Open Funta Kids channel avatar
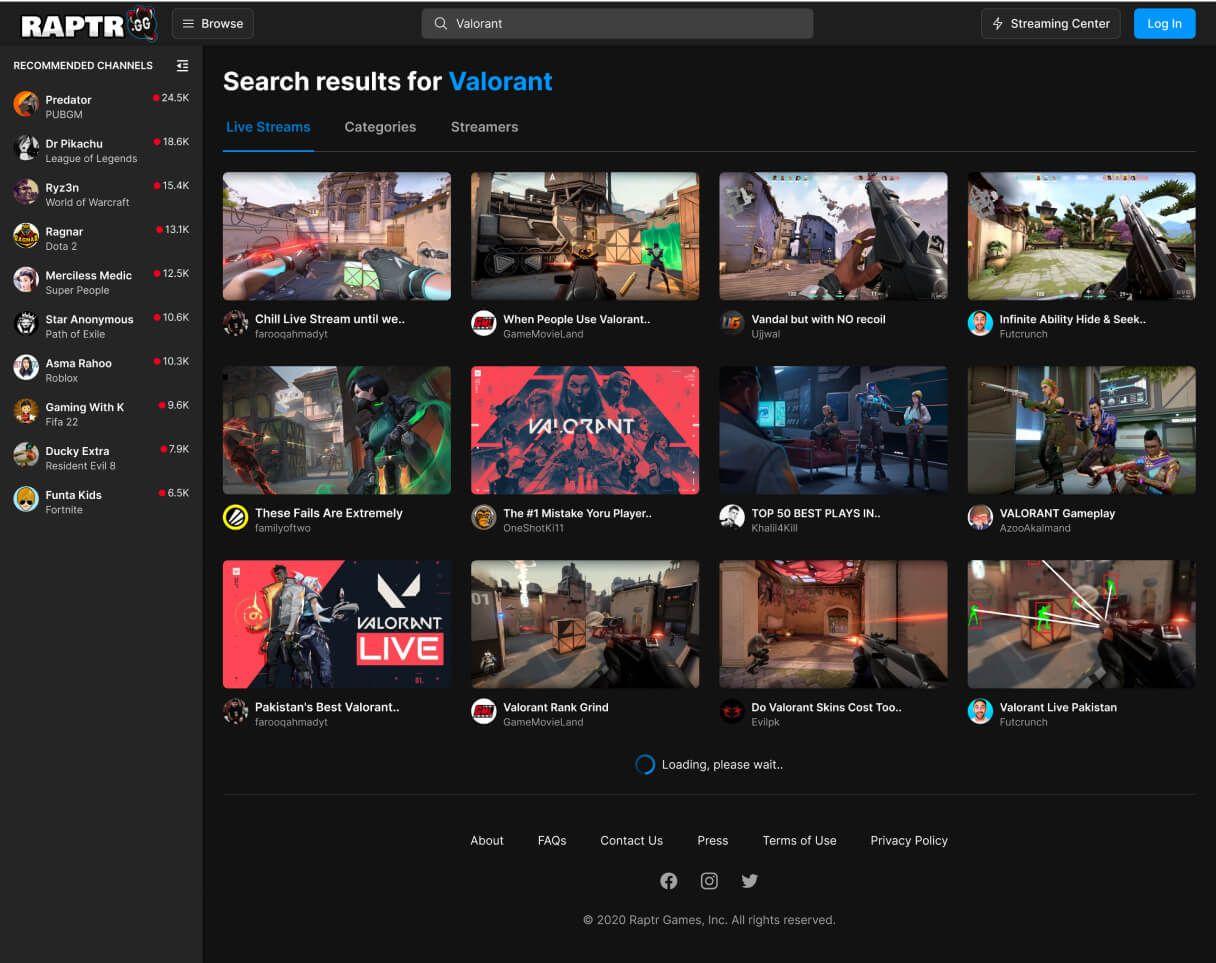The width and height of the screenshot is (1216, 963). (x=26, y=499)
